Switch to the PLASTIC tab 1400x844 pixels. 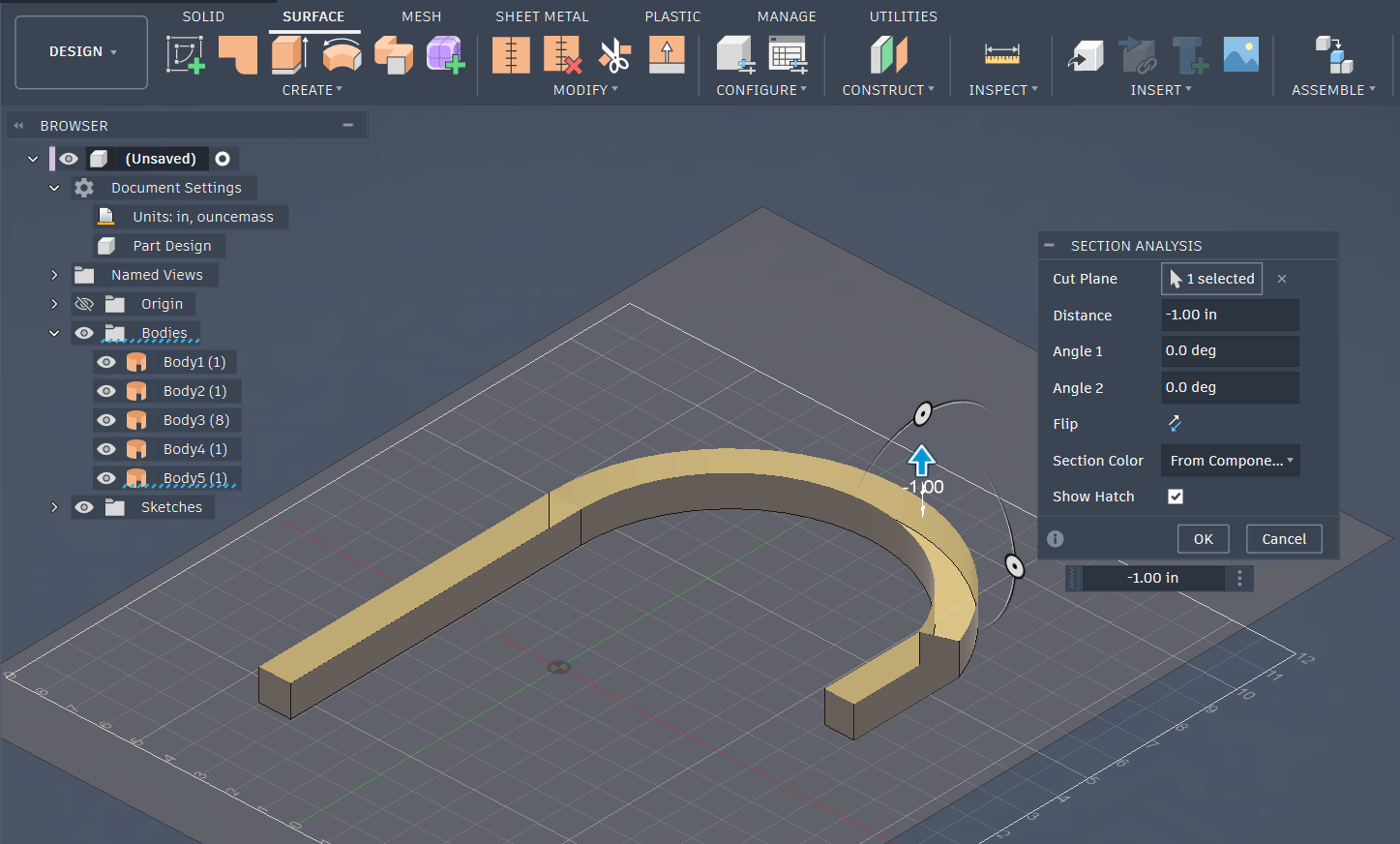(672, 16)
